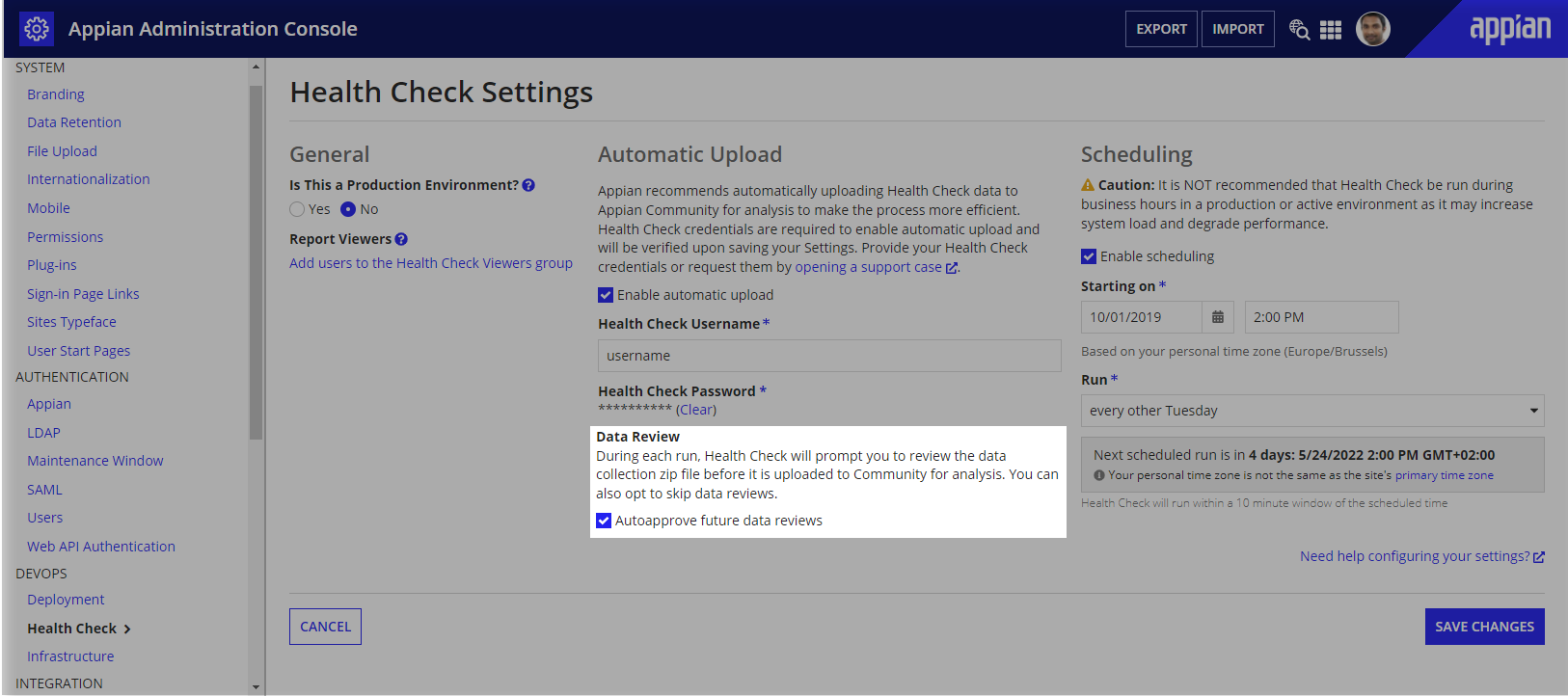
Task: Open Branding in the sidebar
Action: 56,94
